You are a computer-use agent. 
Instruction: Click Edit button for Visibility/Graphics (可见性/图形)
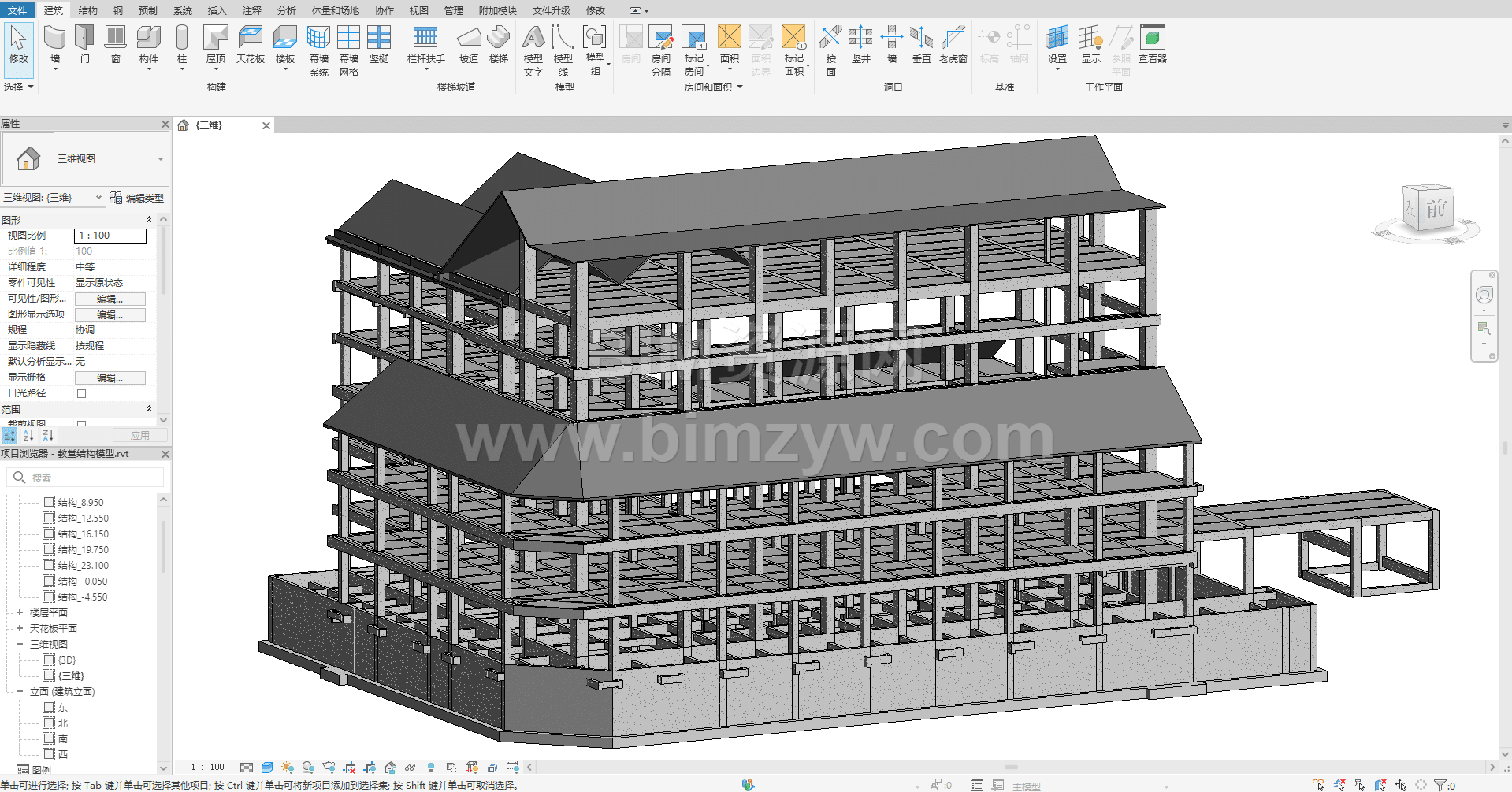(x=110, y=299)
